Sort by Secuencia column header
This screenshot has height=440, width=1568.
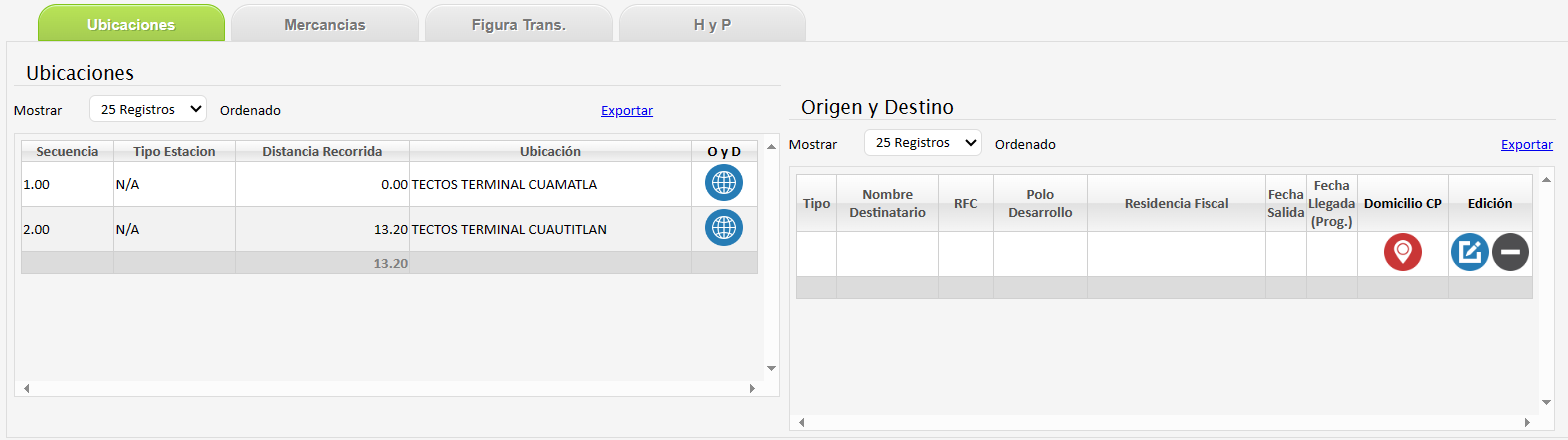(67, 151)
